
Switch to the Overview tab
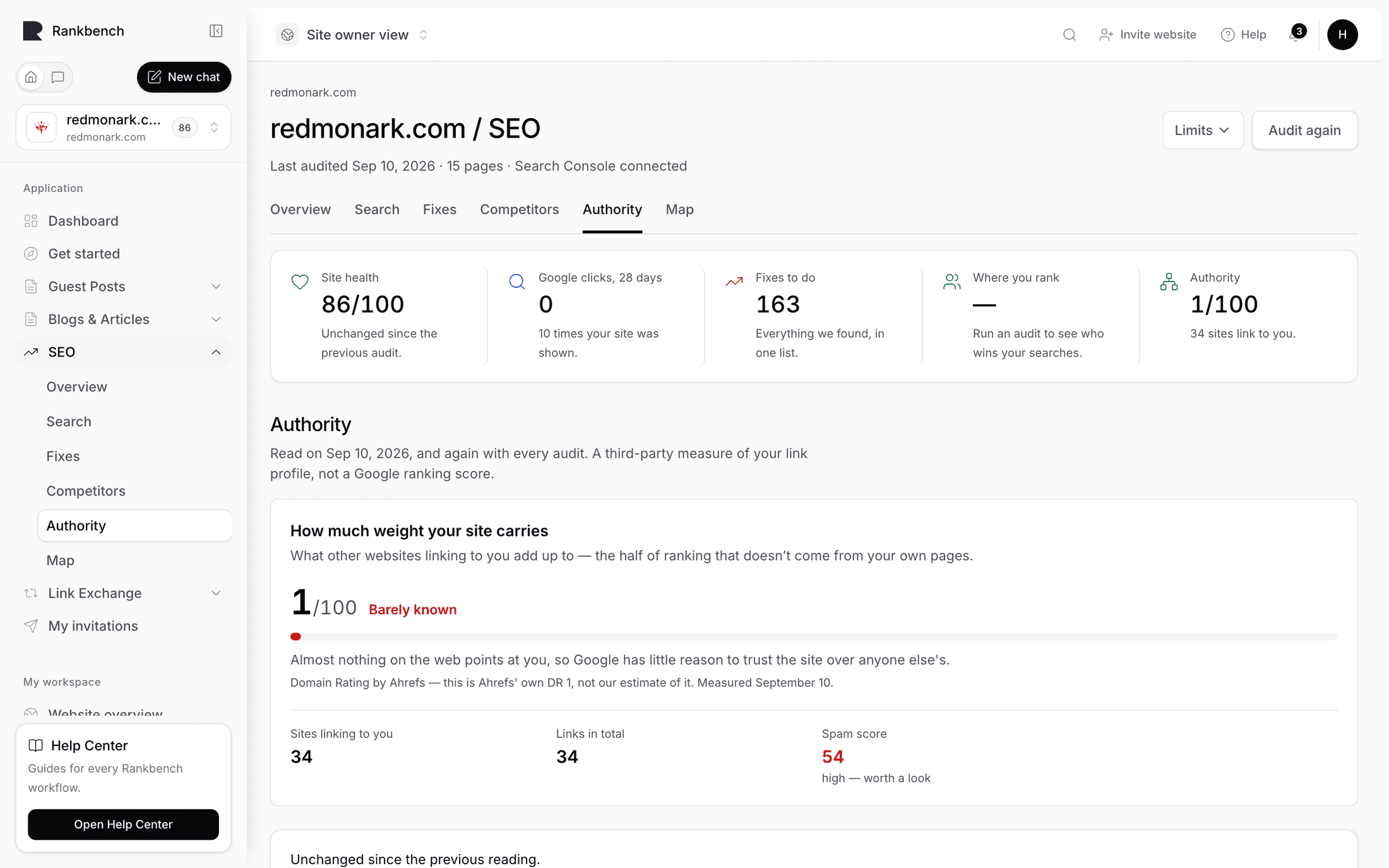[301, 210]
